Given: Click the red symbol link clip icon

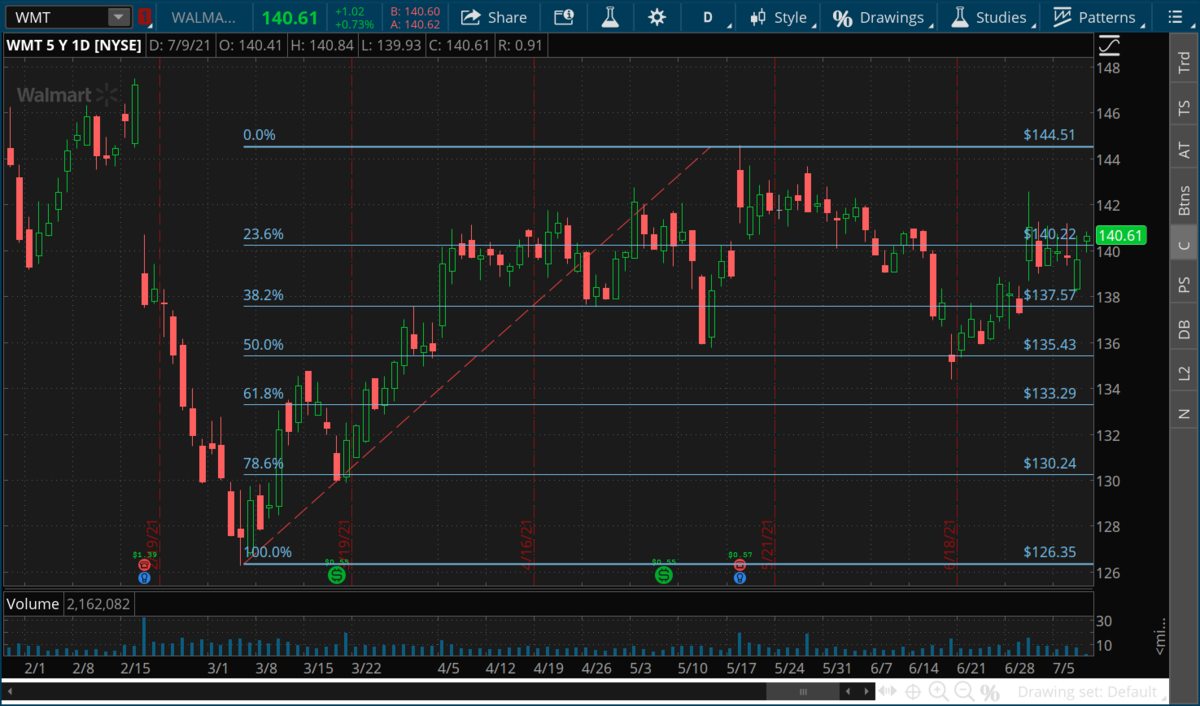Looking at the screenshot, I should pos(145,17).
